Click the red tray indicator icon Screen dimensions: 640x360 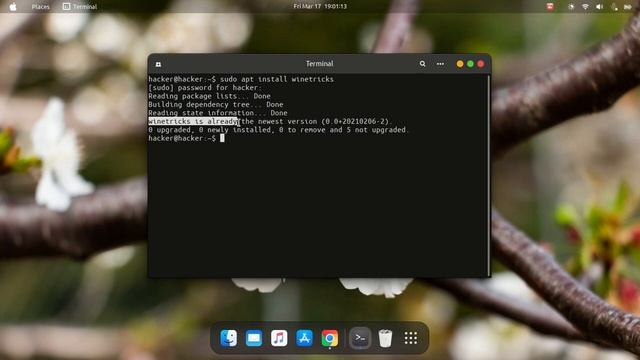click(550, 6)
